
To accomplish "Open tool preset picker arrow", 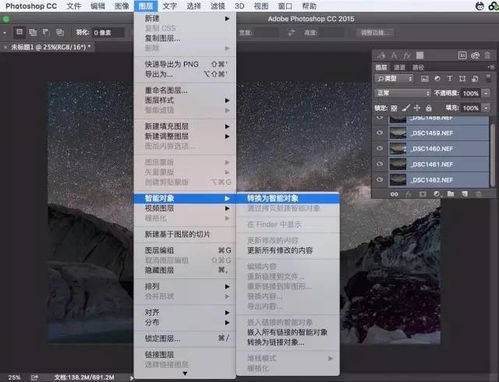I will 4,33.
